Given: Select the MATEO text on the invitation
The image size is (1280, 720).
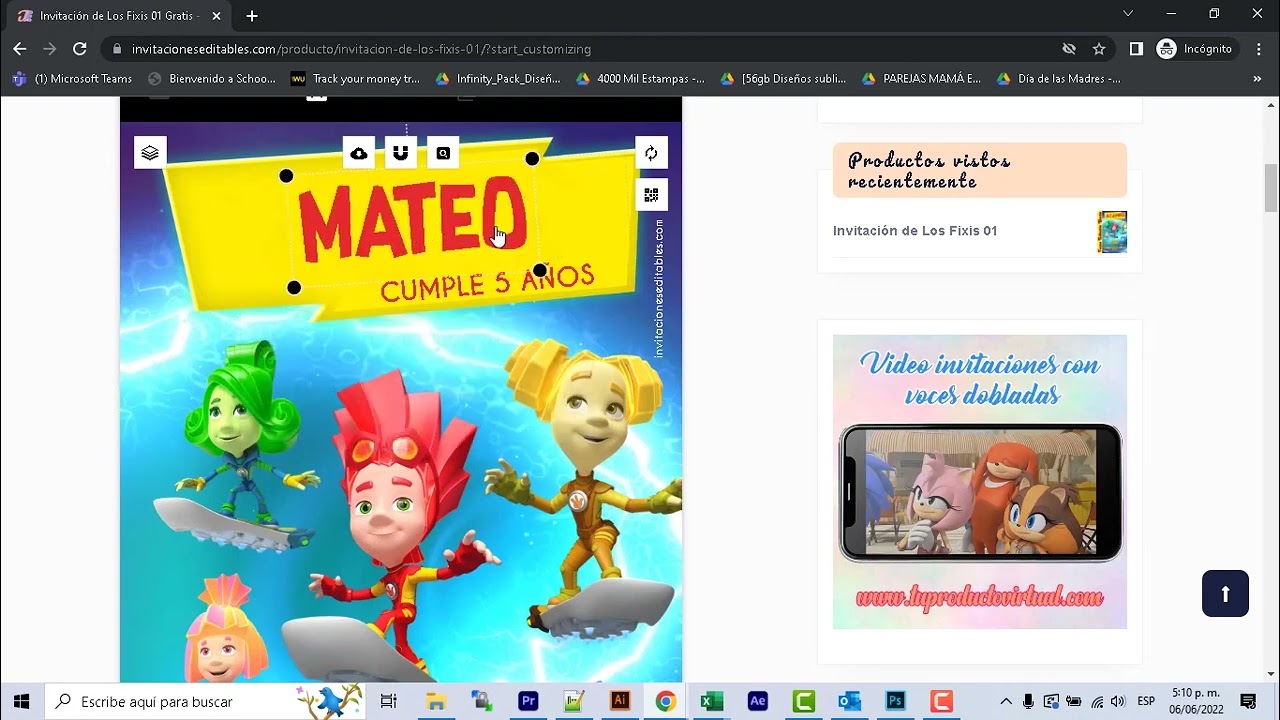Looking at the screenshot, I should [412, 222].
